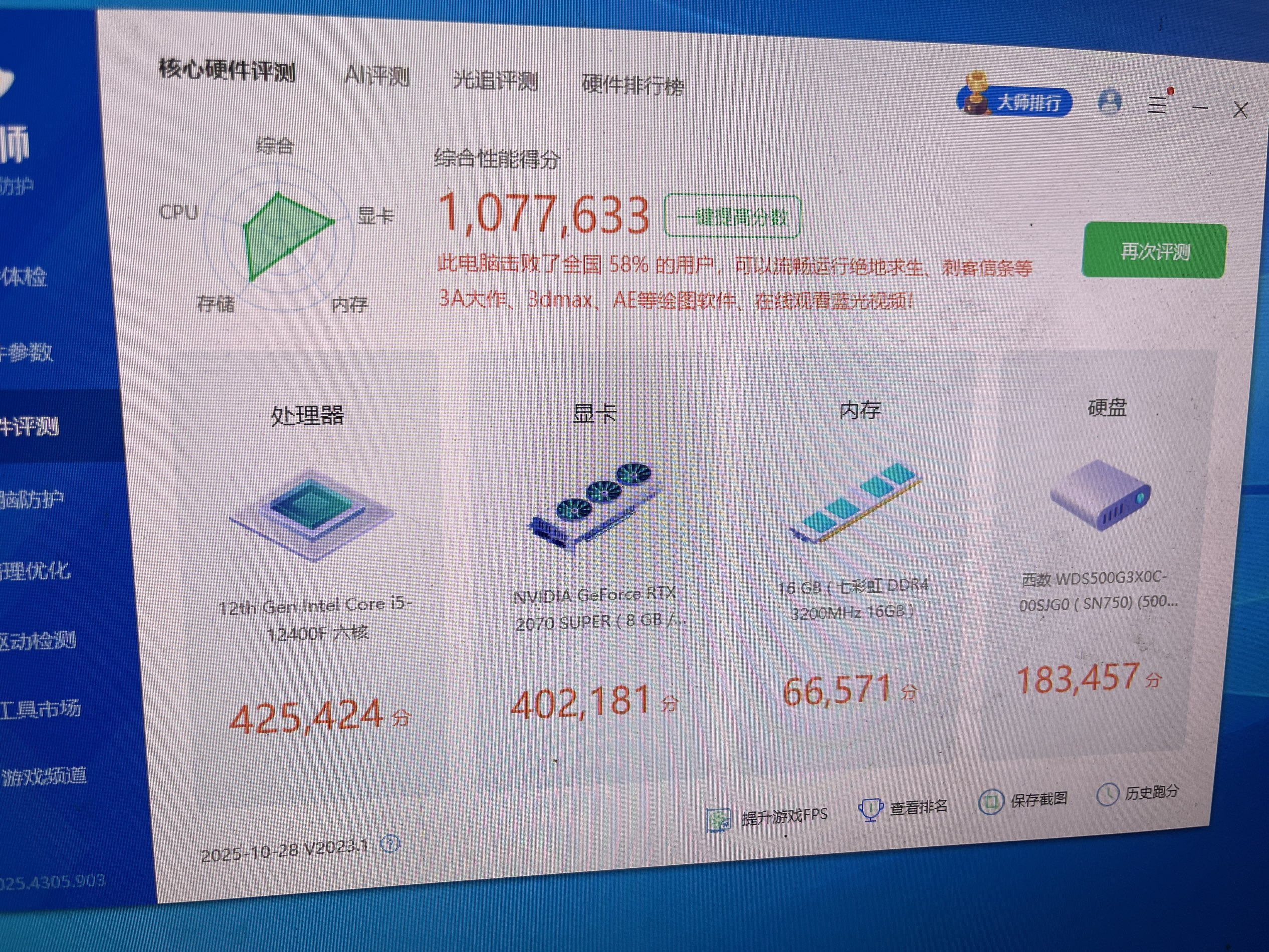Open the 硬件排行榜 tab

click(x=633, y=86)
